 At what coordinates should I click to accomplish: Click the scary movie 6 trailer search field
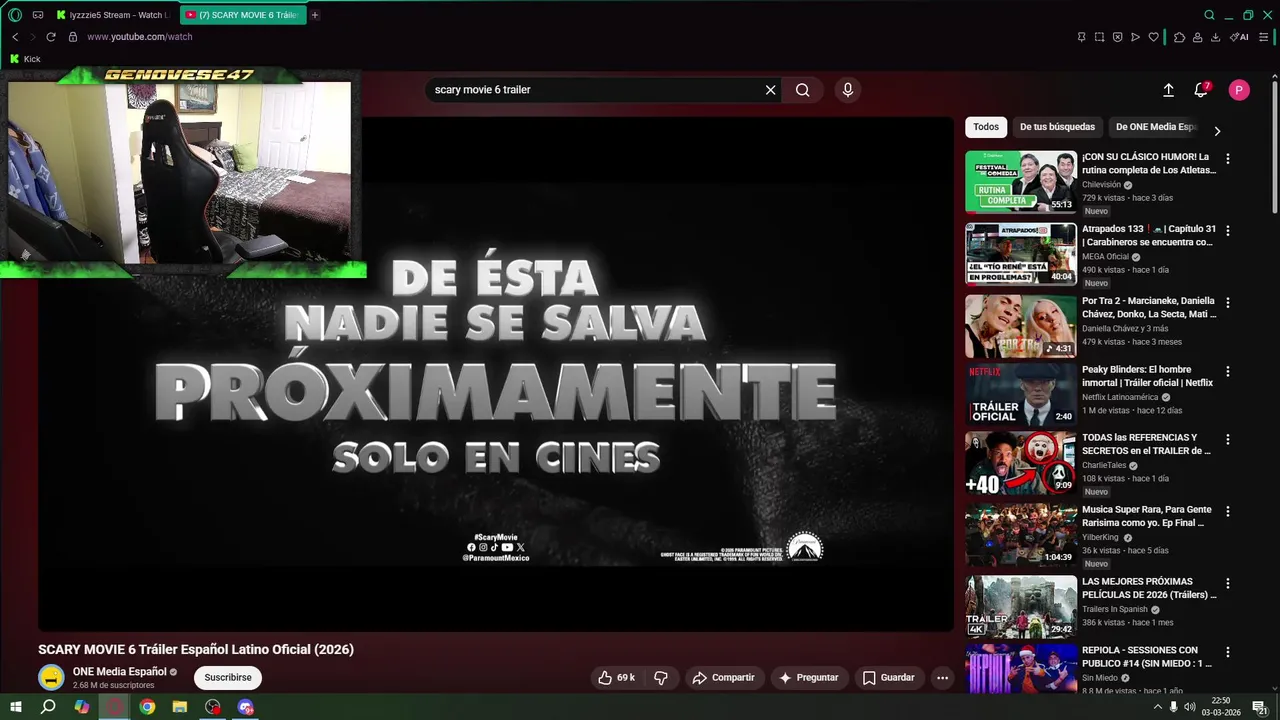pyautogui.click(x=596, y=90)
